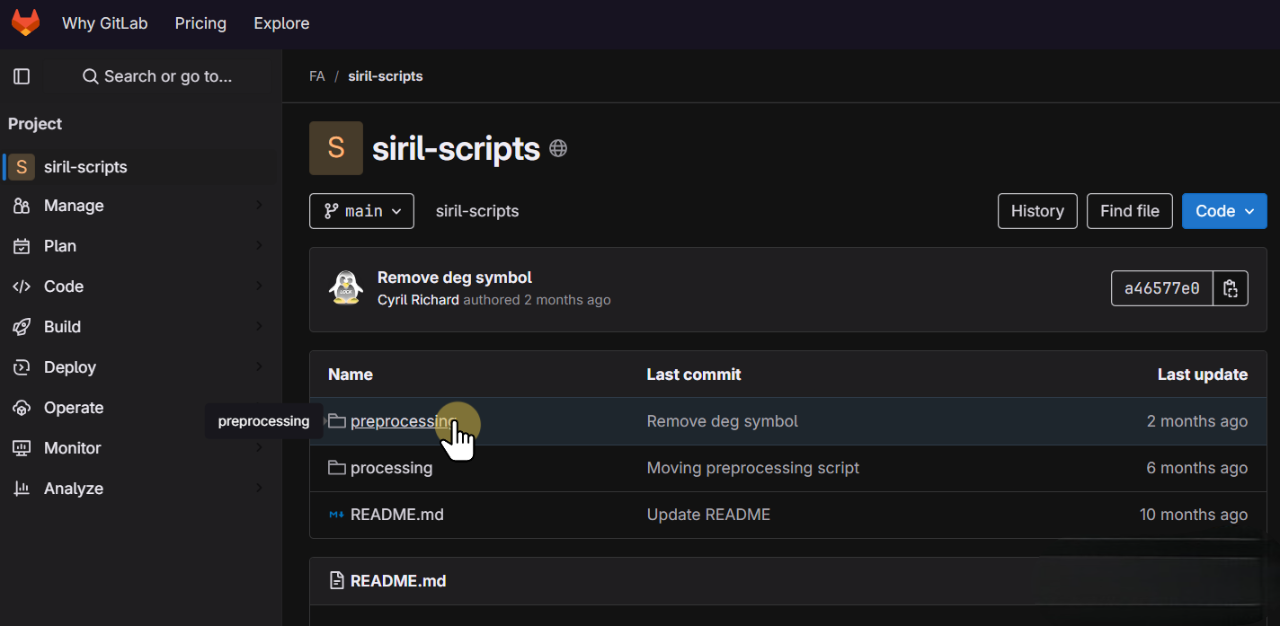This screenshot has width=1280, height=626.
Task: Click the Find file button
Action: (1129, 211)
